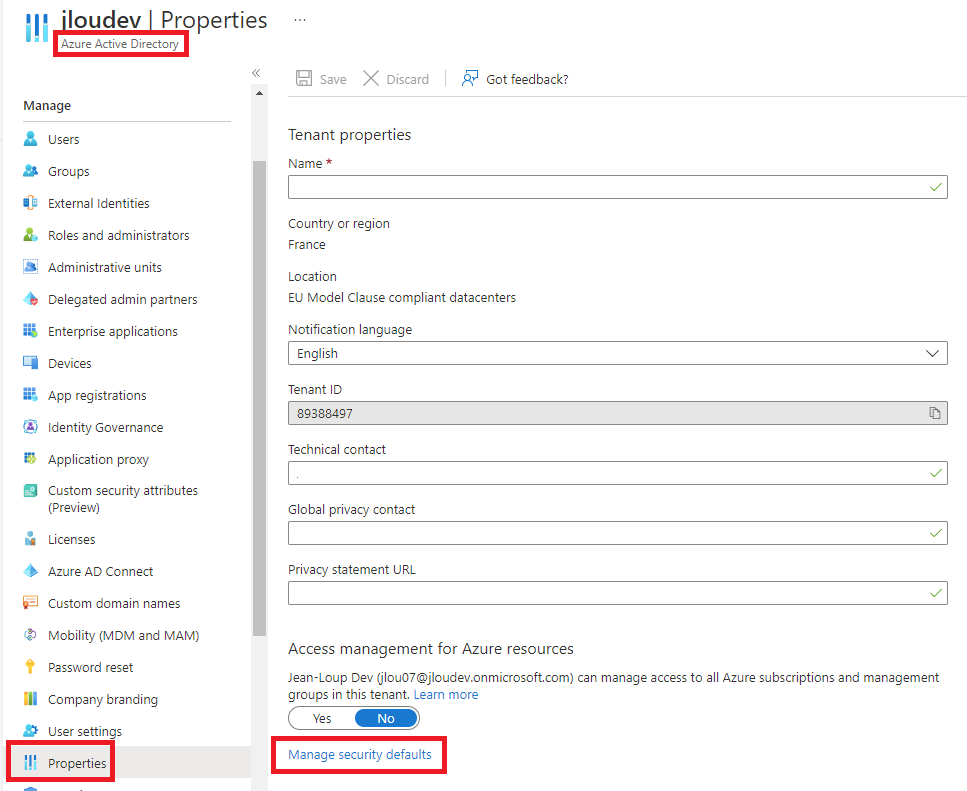Click the Enterprise applications grid icon
The width and height of the screenshot is (967, 791).
[30, 330]
